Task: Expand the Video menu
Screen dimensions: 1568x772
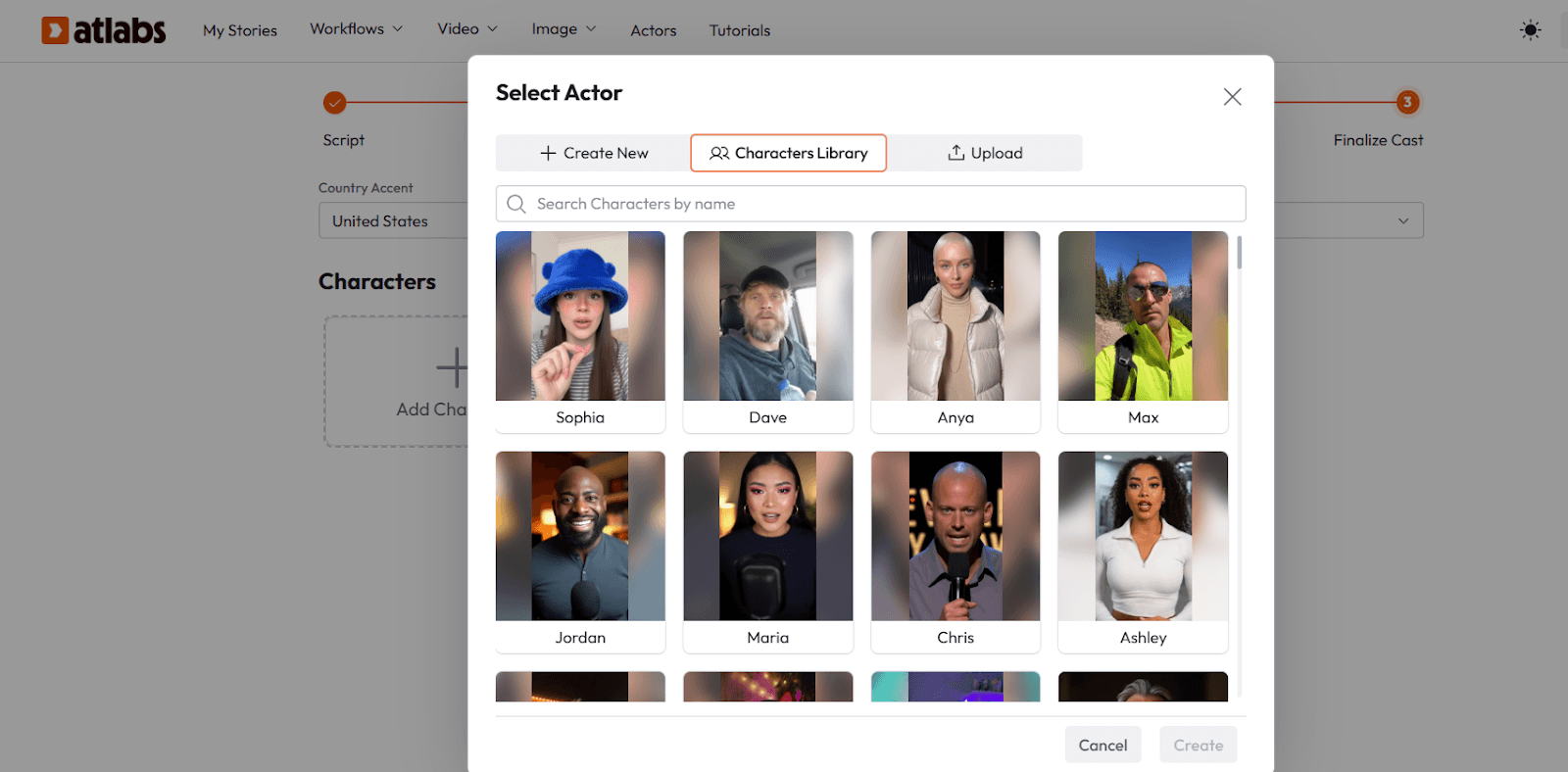Action: pyautogui.click(x=467, y=29)
